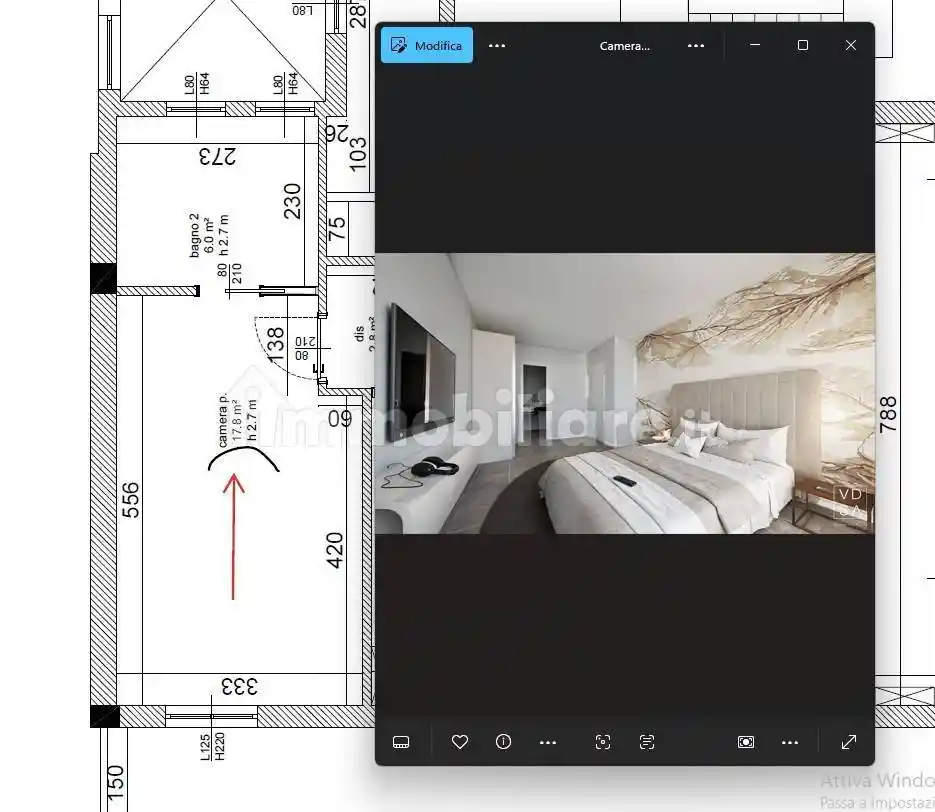Mark photo as favorite with heart icon
935x812 pixels.
(460, 742)
